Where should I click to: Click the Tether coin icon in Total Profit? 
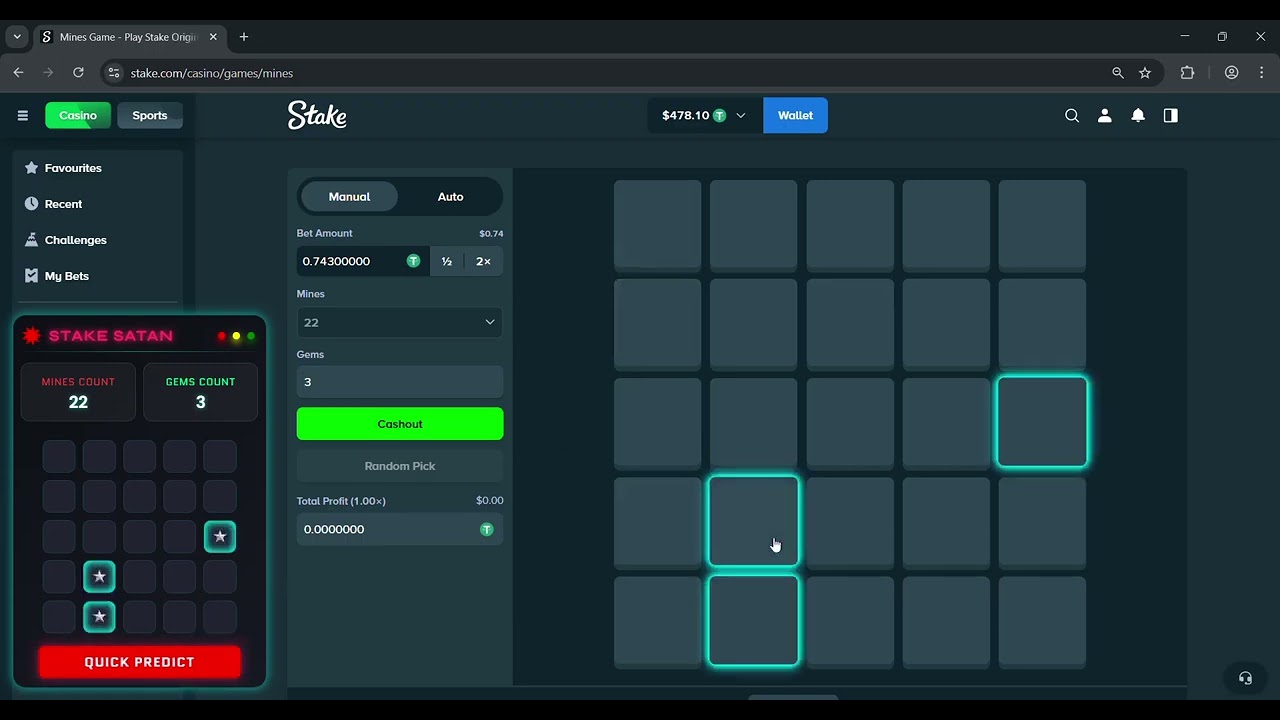[487, 529]
